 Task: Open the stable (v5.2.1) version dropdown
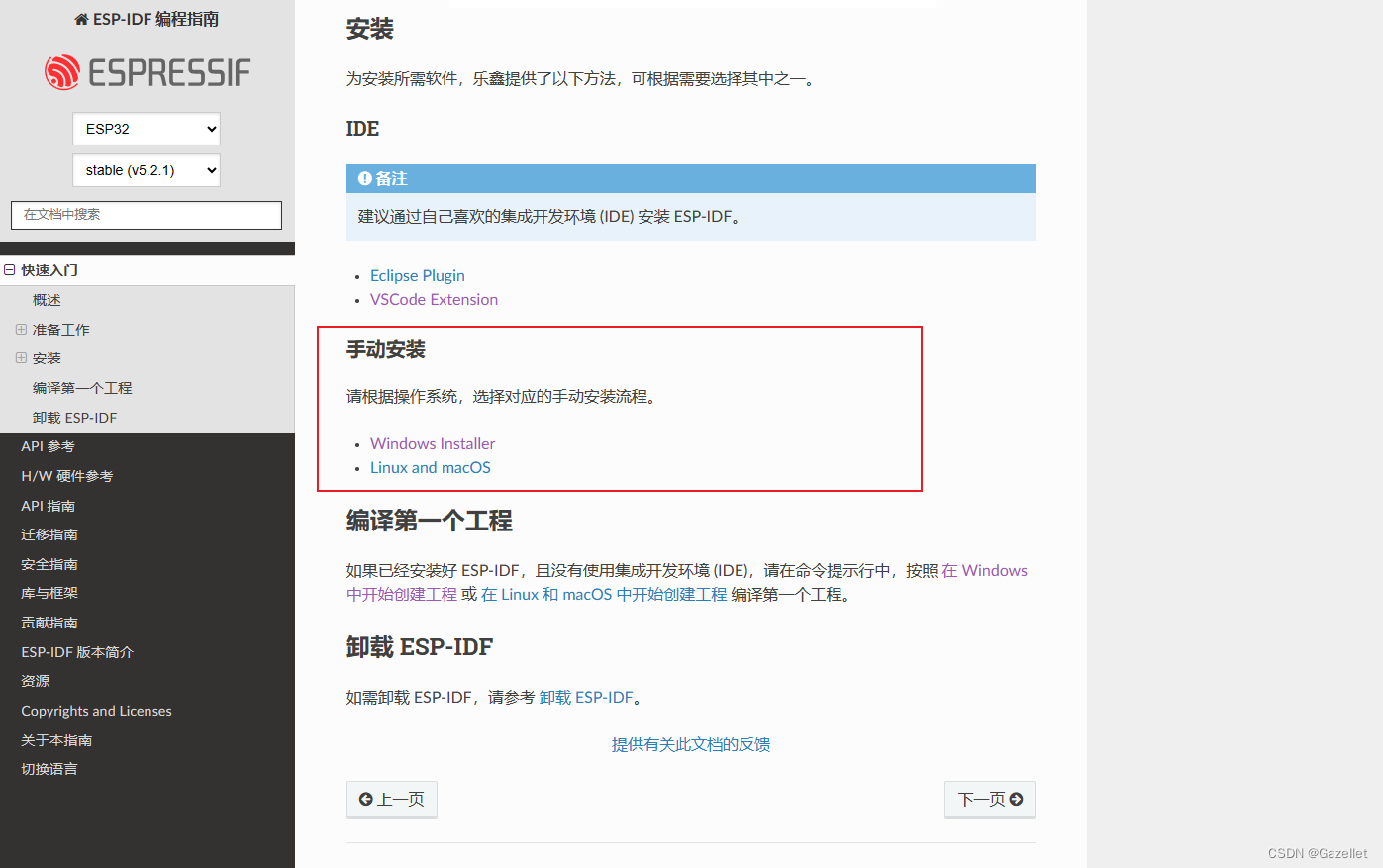146,169
